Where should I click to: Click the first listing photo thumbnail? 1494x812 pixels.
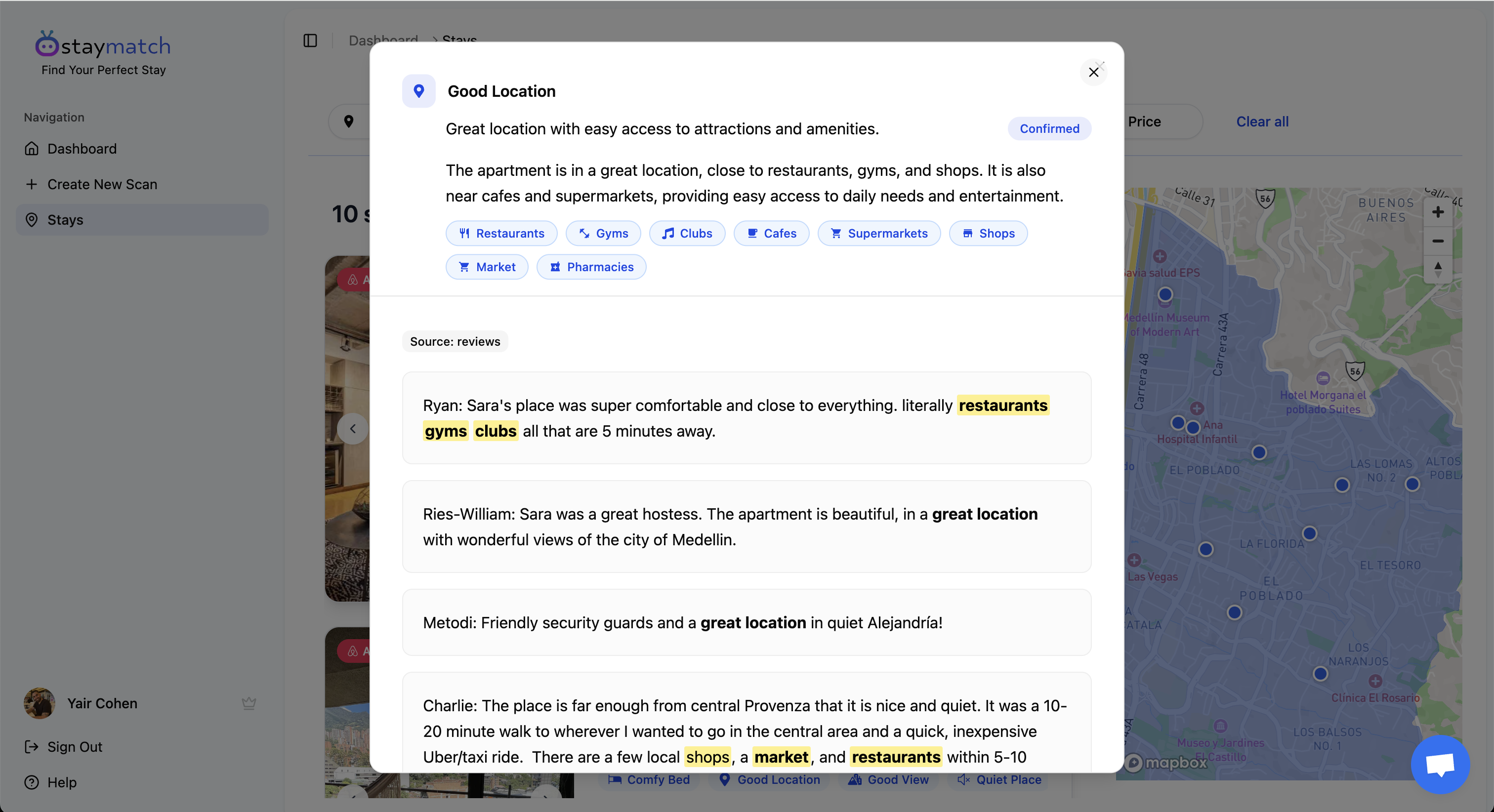pyautogui.click(x=347, y=429)
